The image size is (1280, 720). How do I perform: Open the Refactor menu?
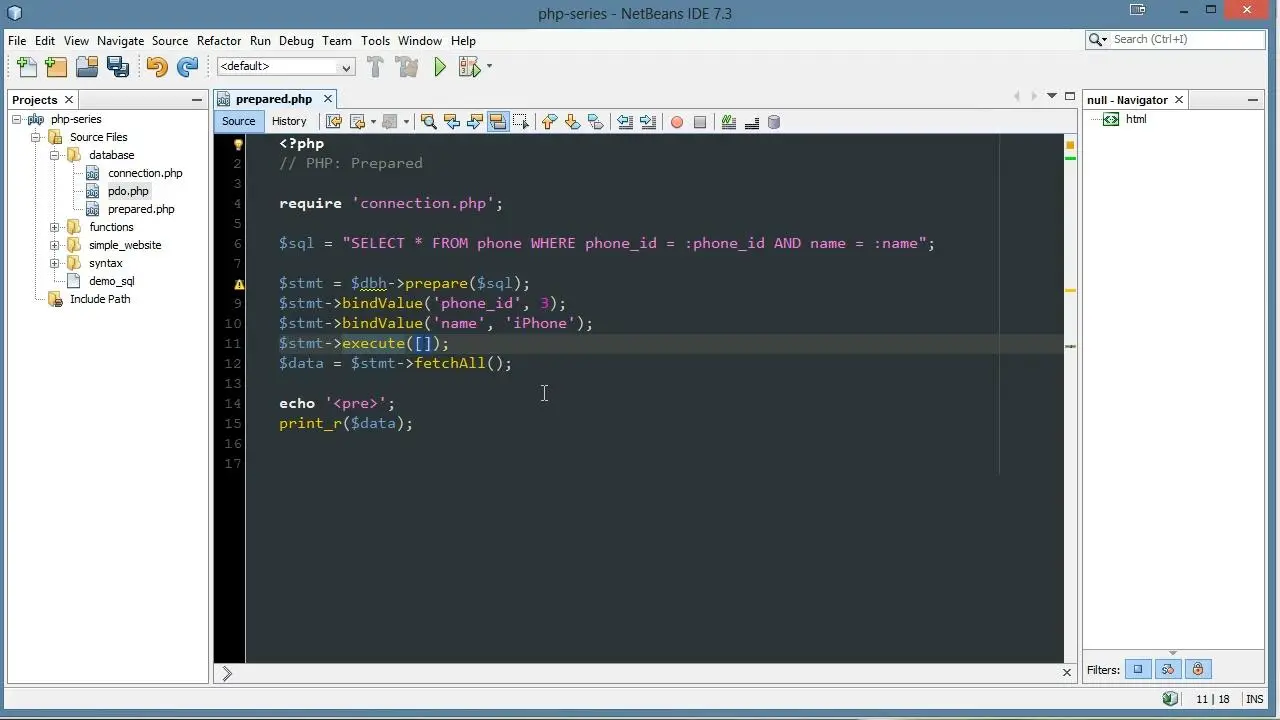tap(218, 41)
